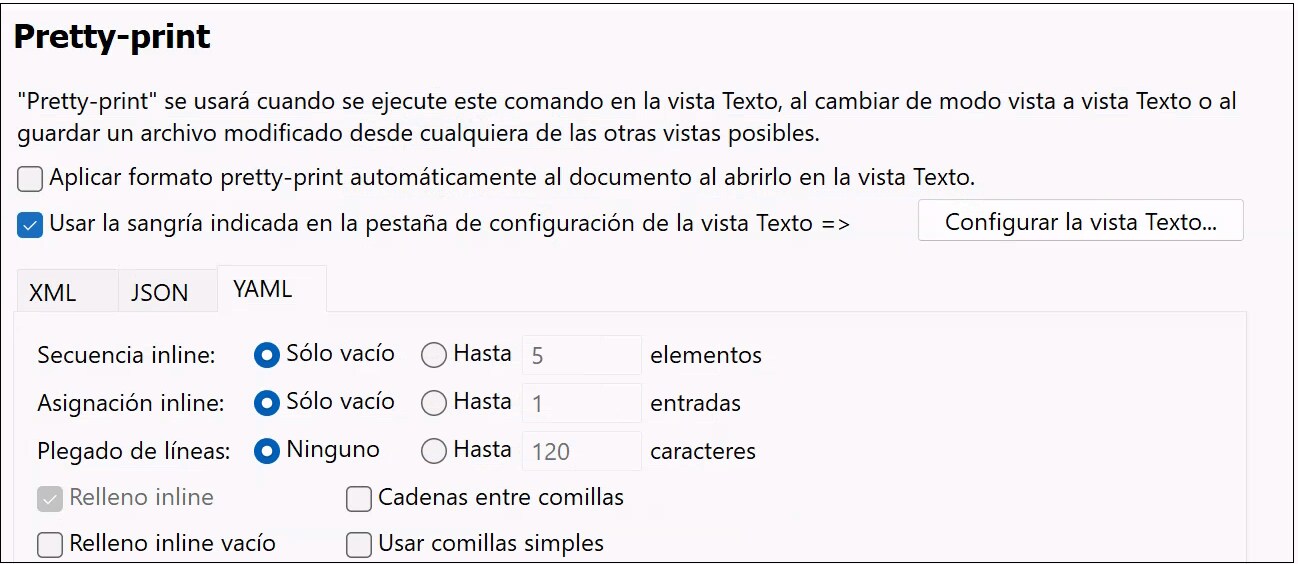Click the Pretty-print section heading
This screenshot has width=1298, height=564.
tap(112, 37)
